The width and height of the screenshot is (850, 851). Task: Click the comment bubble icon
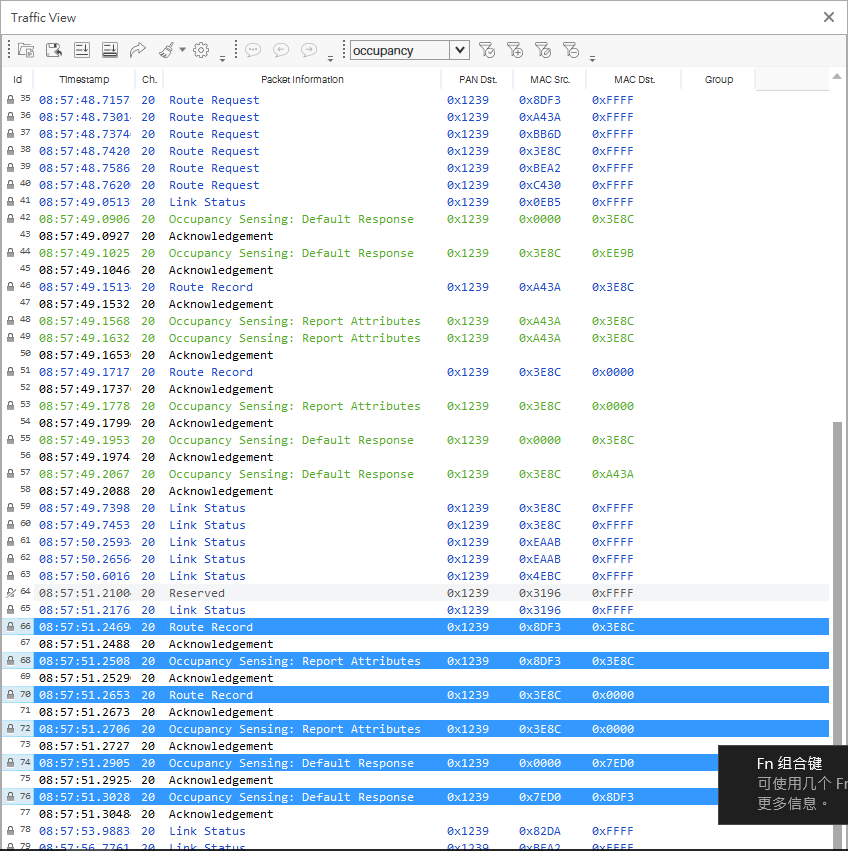(253, 50)
